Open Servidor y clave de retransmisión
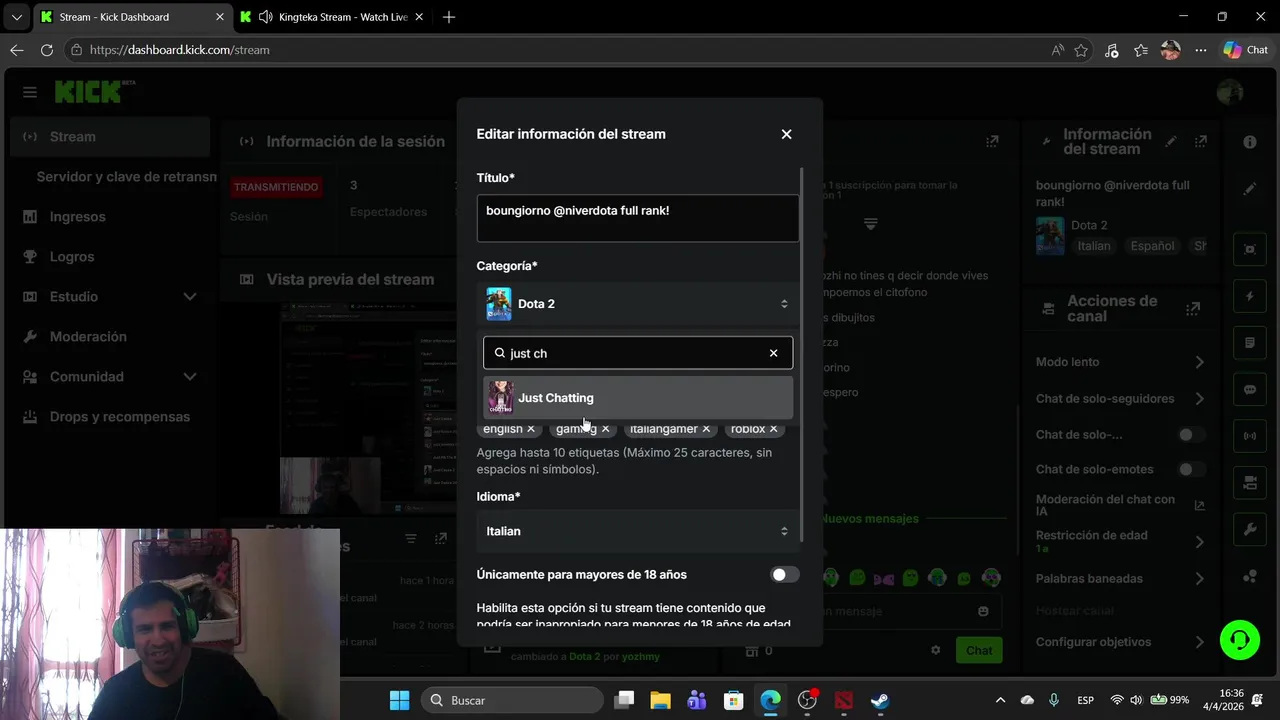This screenshot has height=720, width=1280. click(x=126, y=176)
